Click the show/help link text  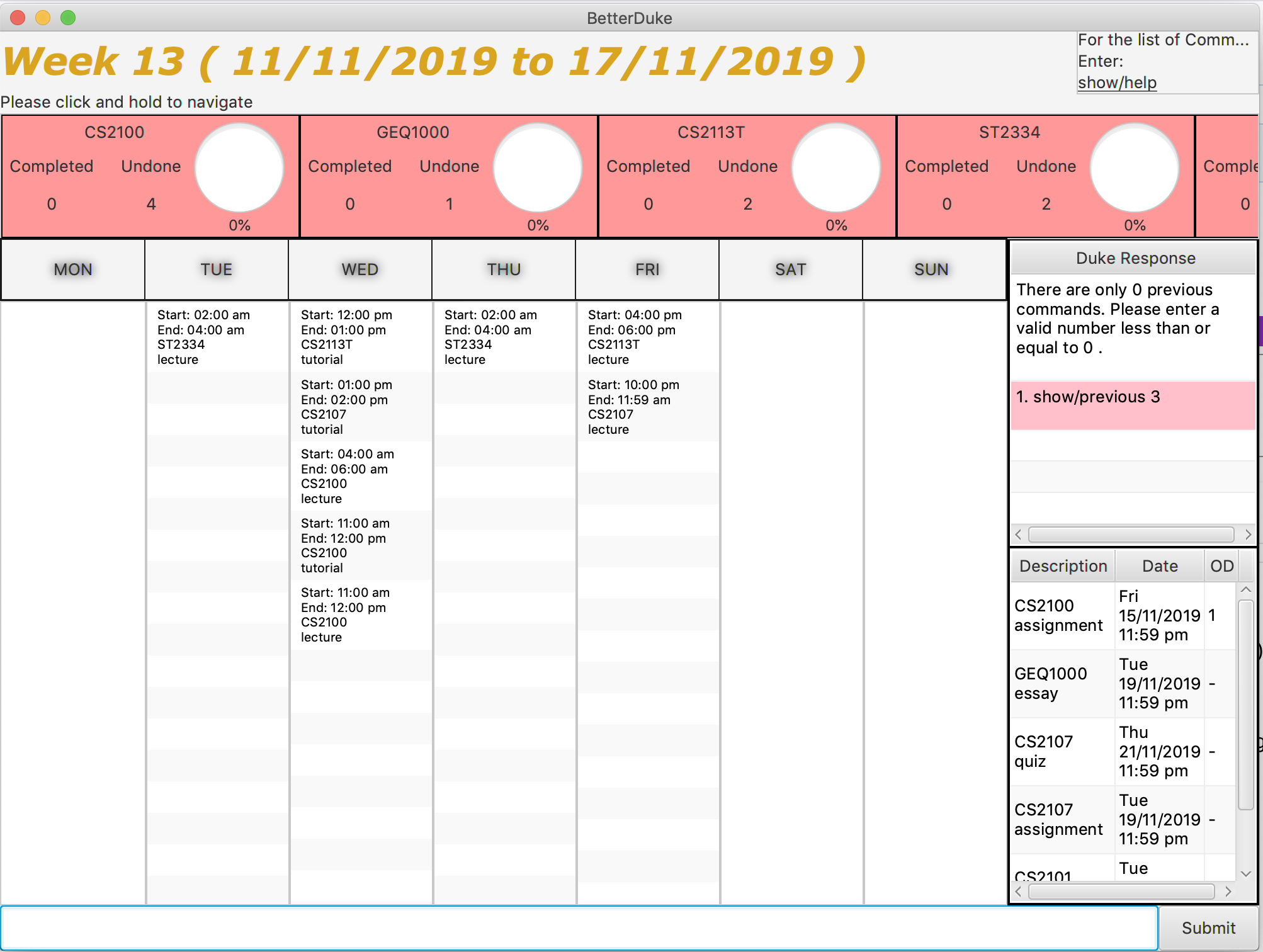pyautogui.click(x=1117, y=82)
